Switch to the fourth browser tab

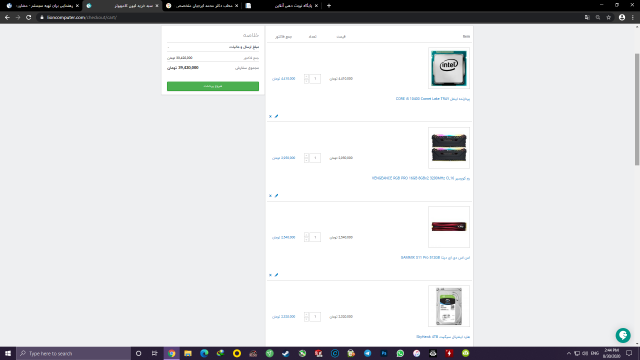point(282,6)
